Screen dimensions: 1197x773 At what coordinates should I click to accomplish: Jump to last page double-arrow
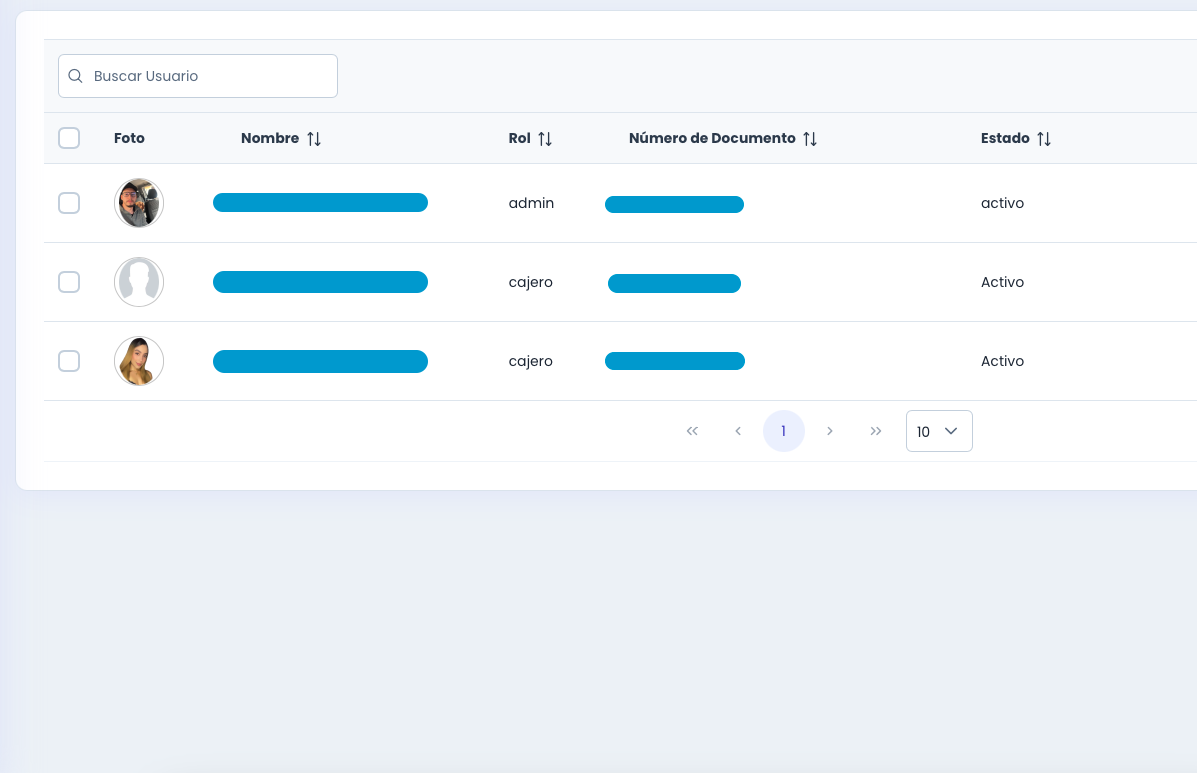pyautogui.click(x=876, y=431)
